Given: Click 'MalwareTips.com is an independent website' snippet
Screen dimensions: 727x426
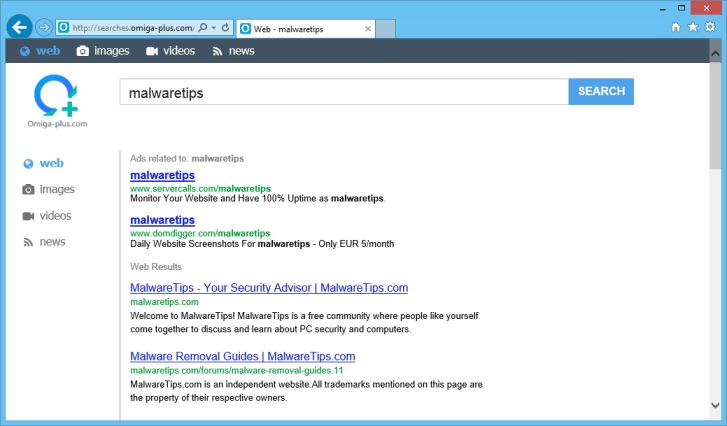Looking at the screenshot, I should (x=306, y=391).
